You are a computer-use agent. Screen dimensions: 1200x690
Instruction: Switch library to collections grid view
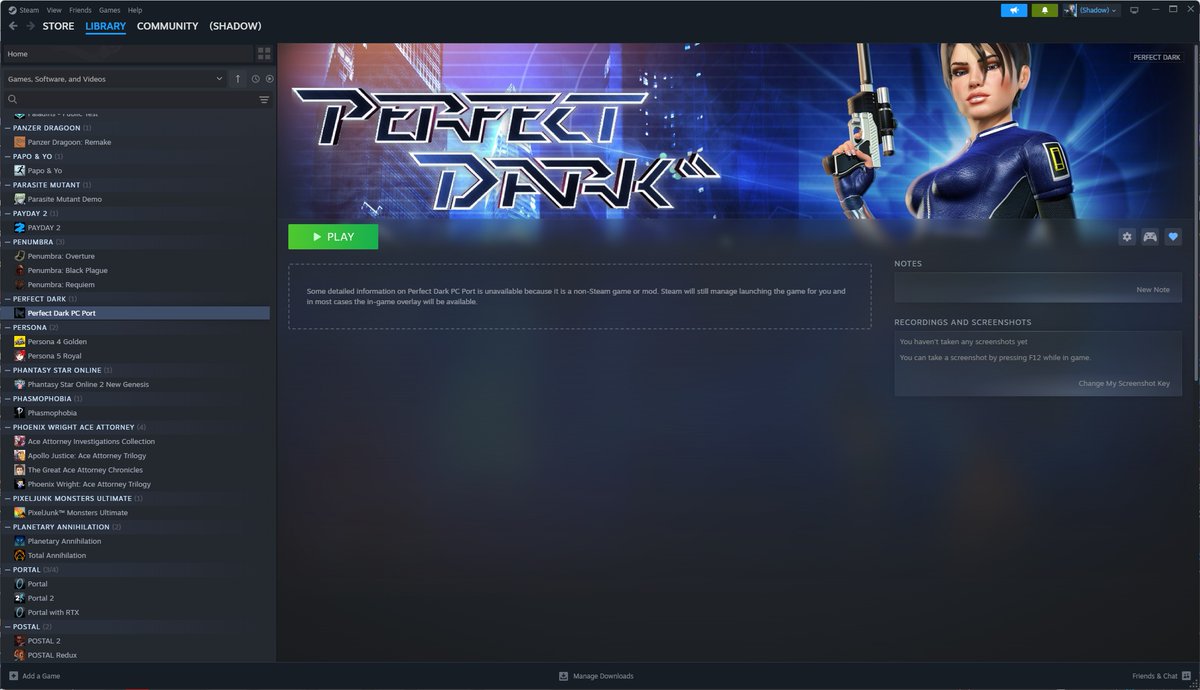click(264, 54)
